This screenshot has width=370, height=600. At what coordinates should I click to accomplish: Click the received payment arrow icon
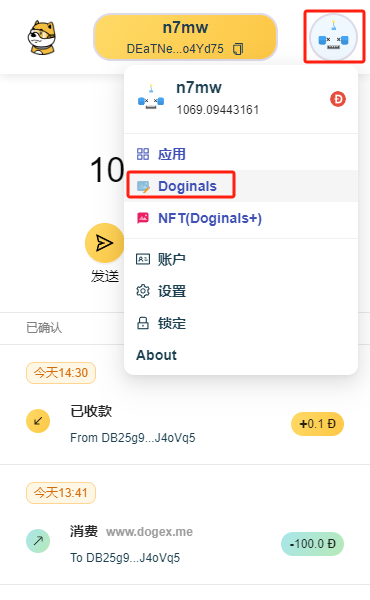click(x=38, y=421)
